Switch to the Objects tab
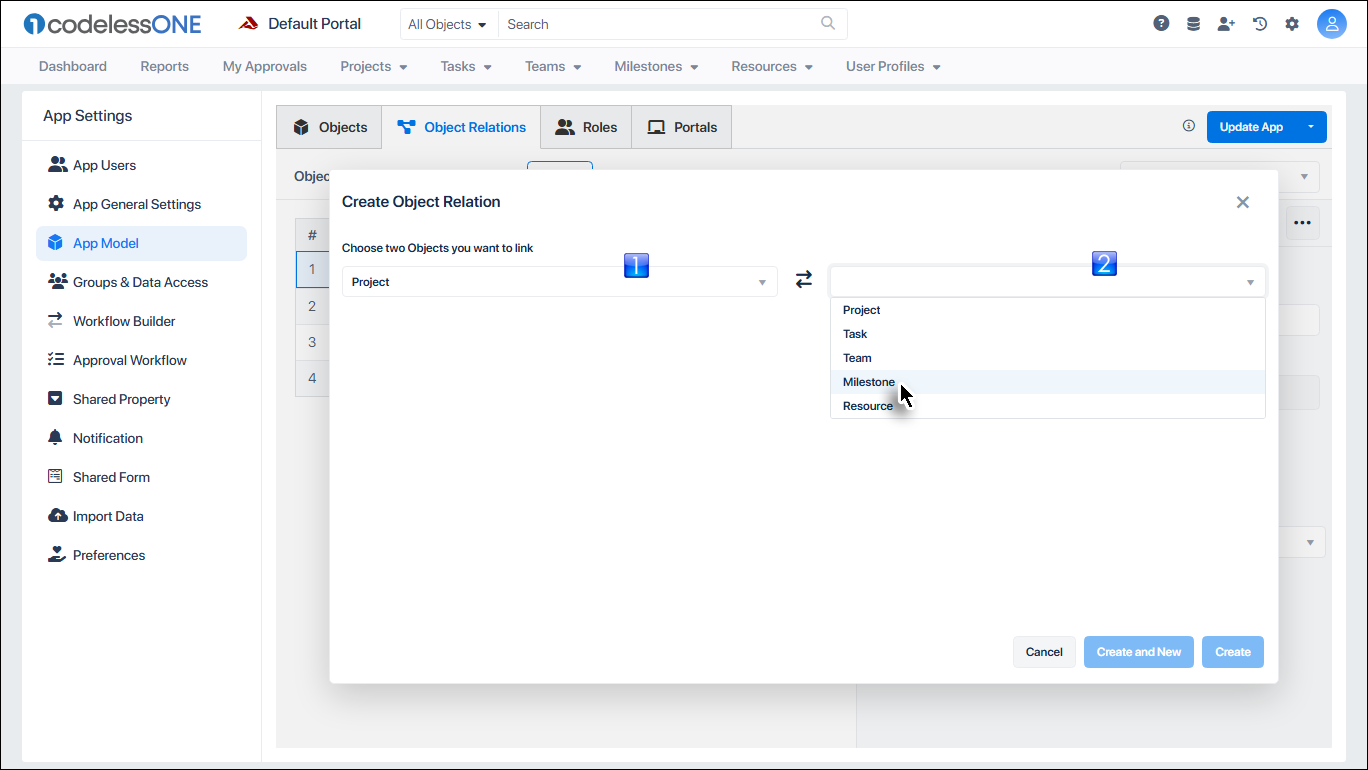 (x=330, y=127)
